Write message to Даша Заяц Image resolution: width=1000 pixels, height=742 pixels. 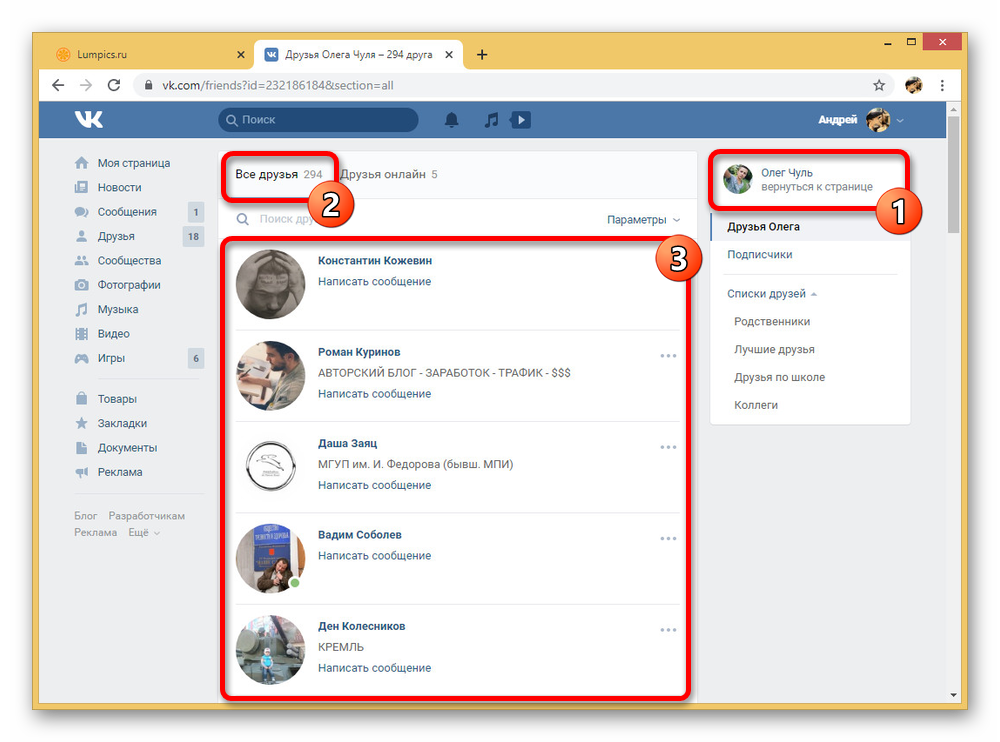374,485
